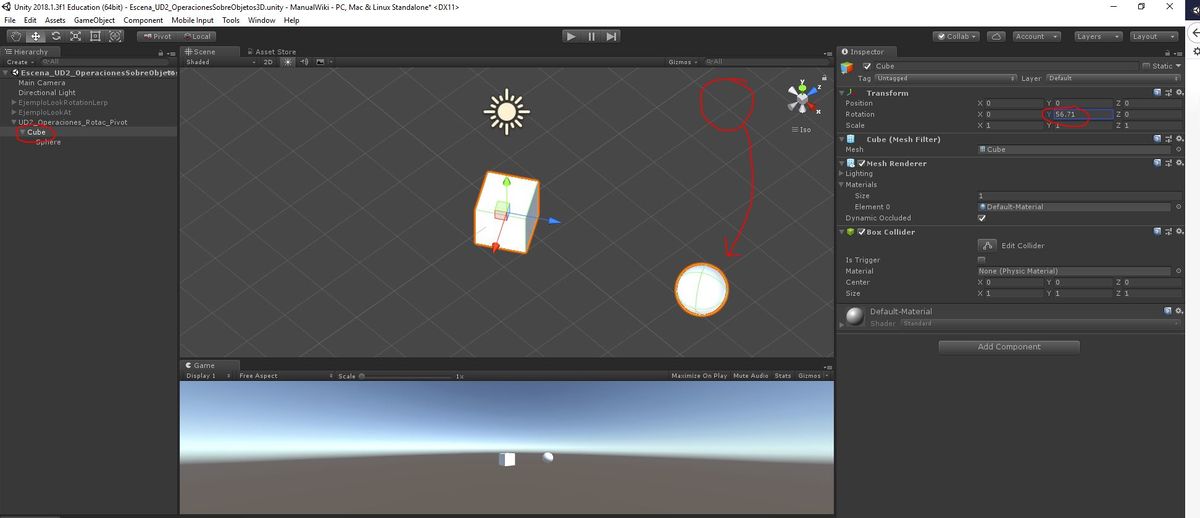Open the Account dropdown
The width and height of the screenshot is (1200, 518).
pos(1035,36)
